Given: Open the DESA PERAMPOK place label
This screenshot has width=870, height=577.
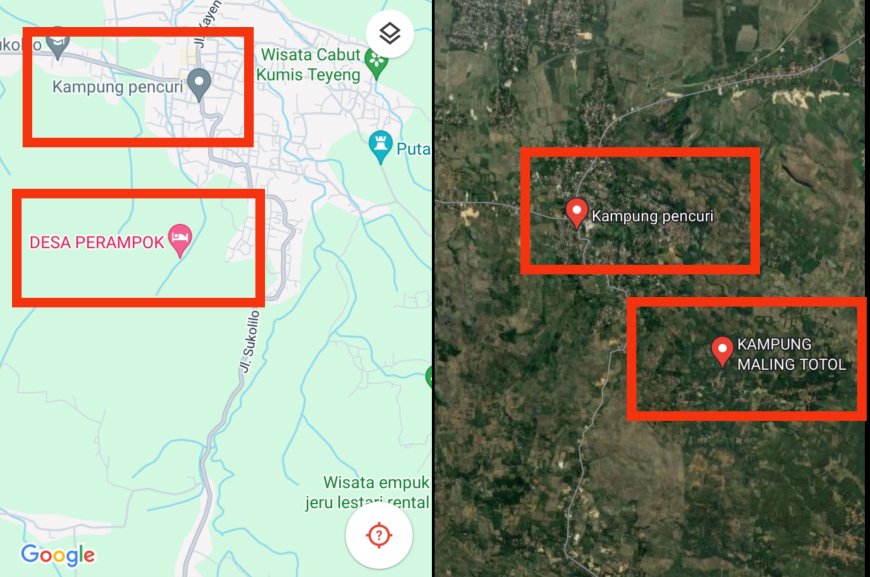Looking at the screenshot, I should coord(97,242).
